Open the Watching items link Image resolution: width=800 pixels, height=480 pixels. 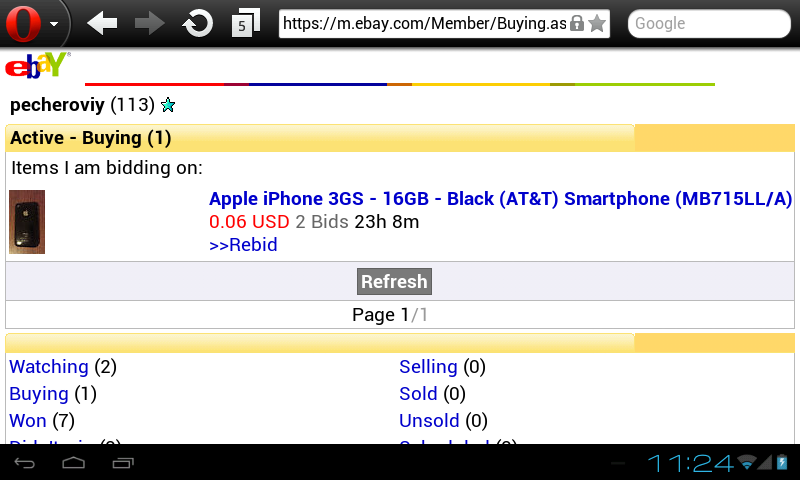click(49, 367)
